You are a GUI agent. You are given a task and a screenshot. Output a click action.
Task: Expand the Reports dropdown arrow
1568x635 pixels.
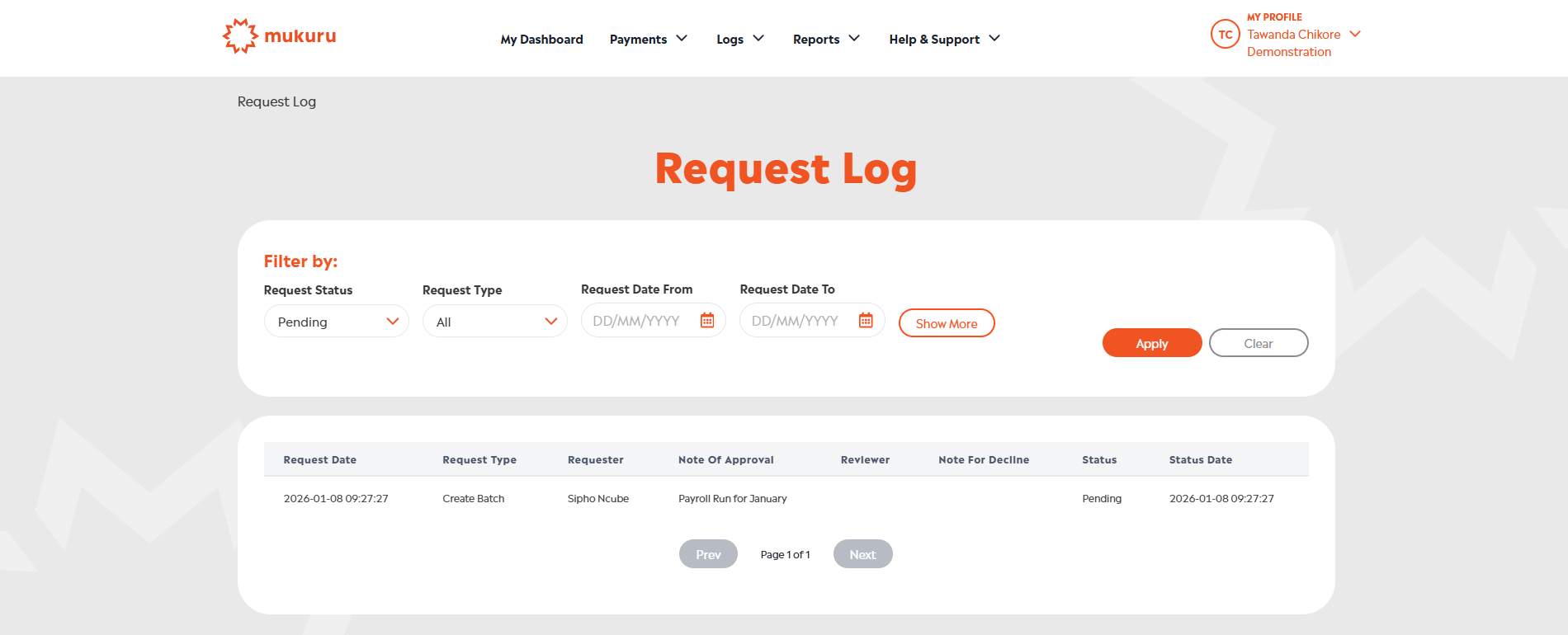[x=854, y=38]
